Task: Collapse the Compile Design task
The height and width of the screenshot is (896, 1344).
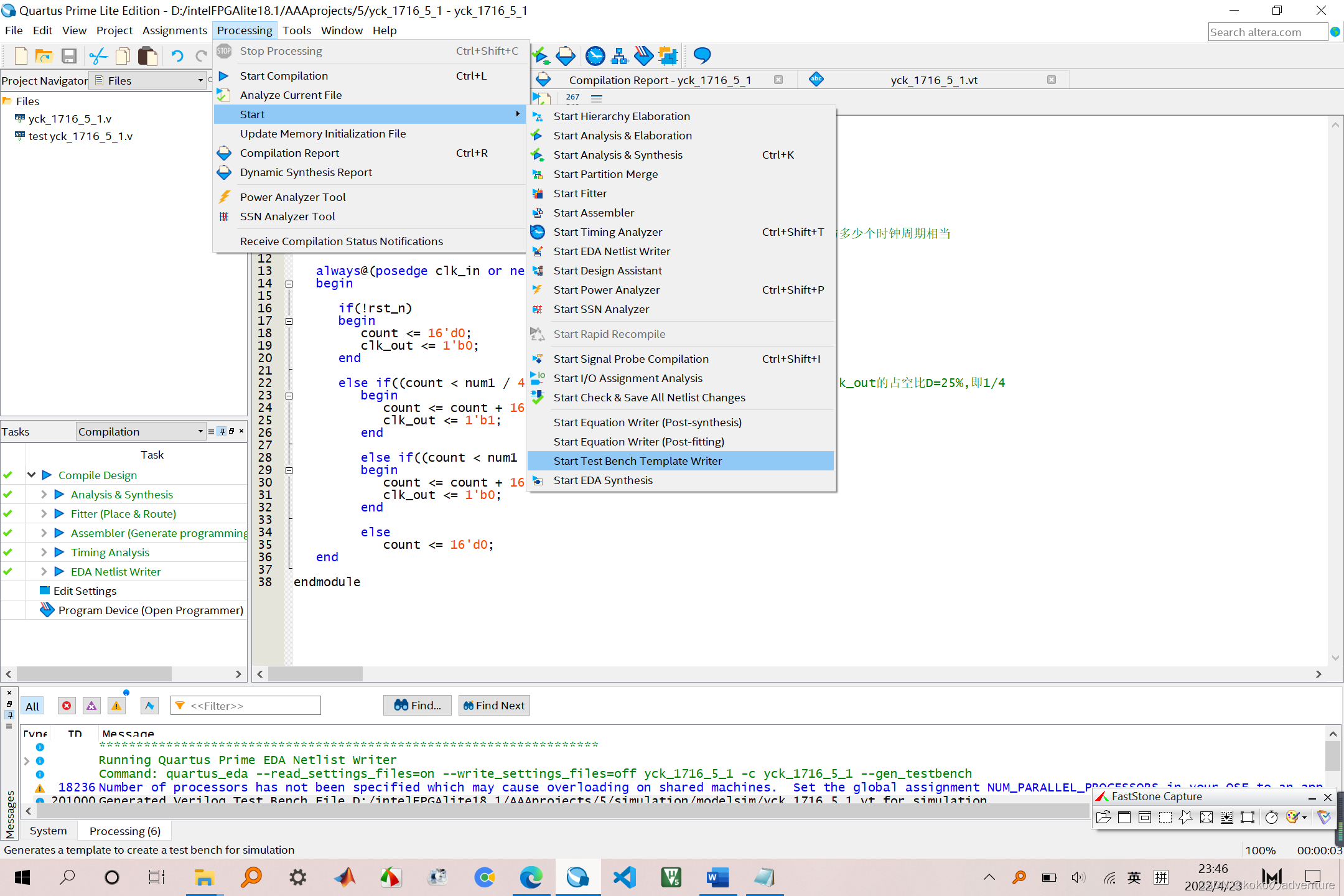Action: click(31, 475)
